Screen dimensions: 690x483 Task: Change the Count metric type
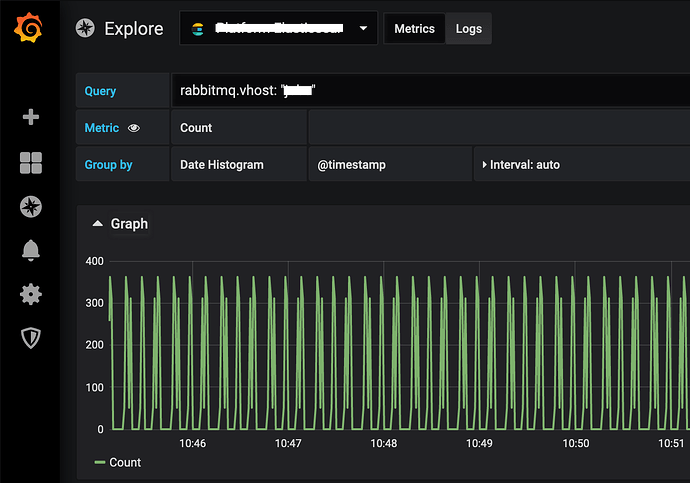196,128
